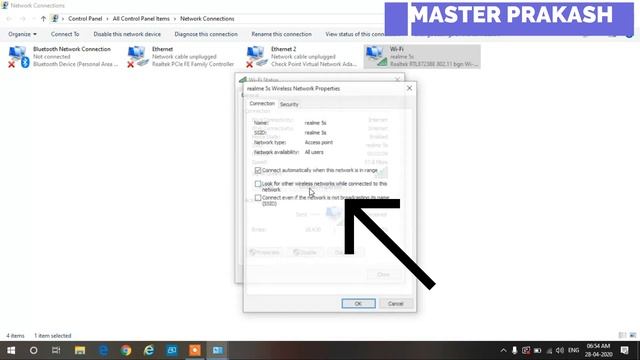Open Task View on the taskbar
Image resolution: width=640 pixels, height=360 pixels.
coord(56,350)
